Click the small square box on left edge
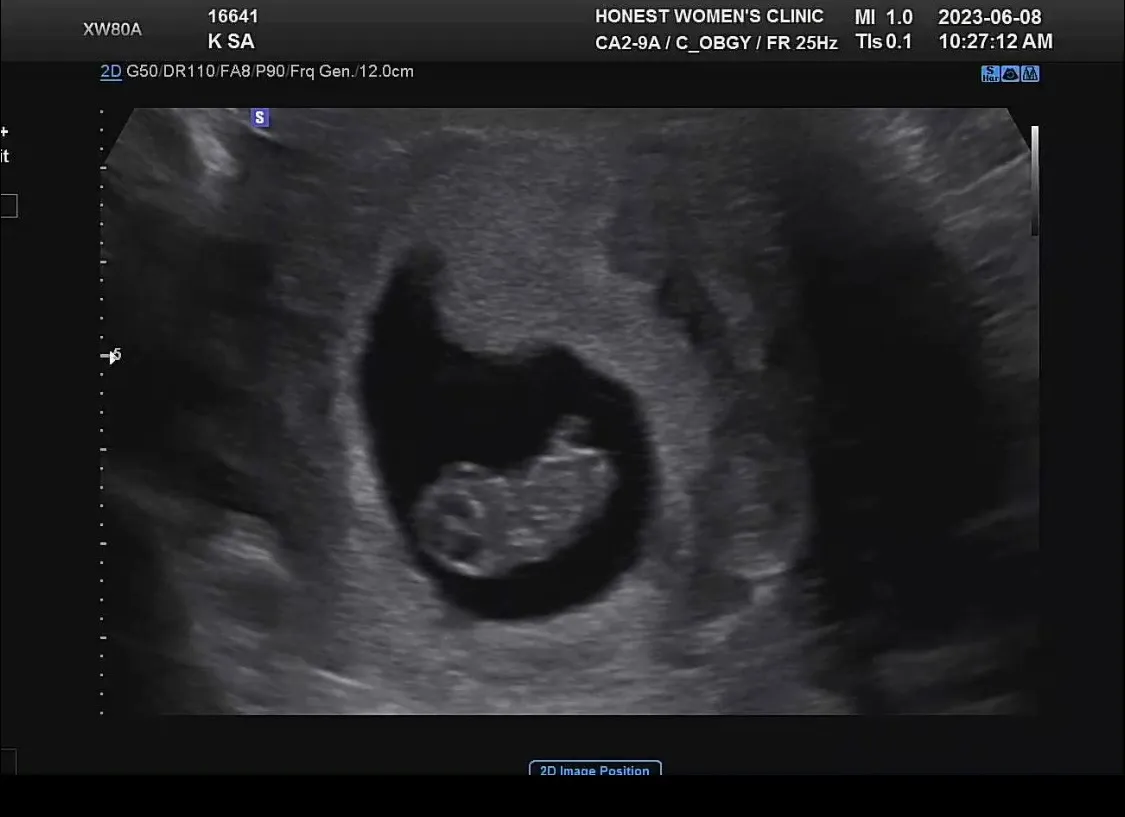Viewport: 1125px width, 817px height. coord(8,206)
